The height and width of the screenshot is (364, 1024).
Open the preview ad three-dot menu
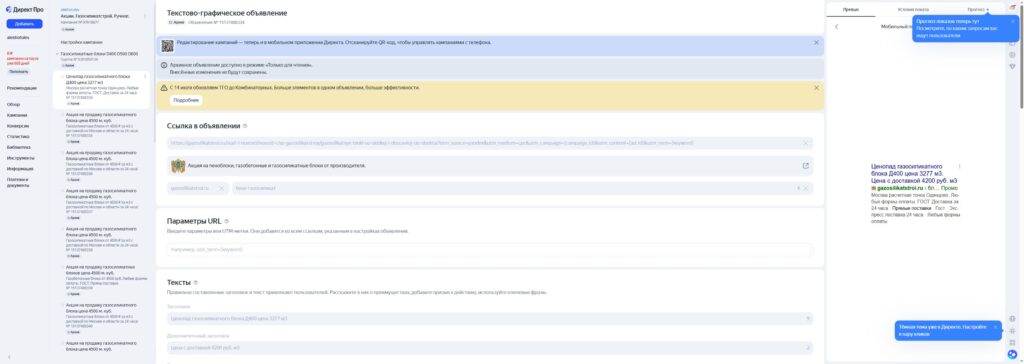(959, 167)
